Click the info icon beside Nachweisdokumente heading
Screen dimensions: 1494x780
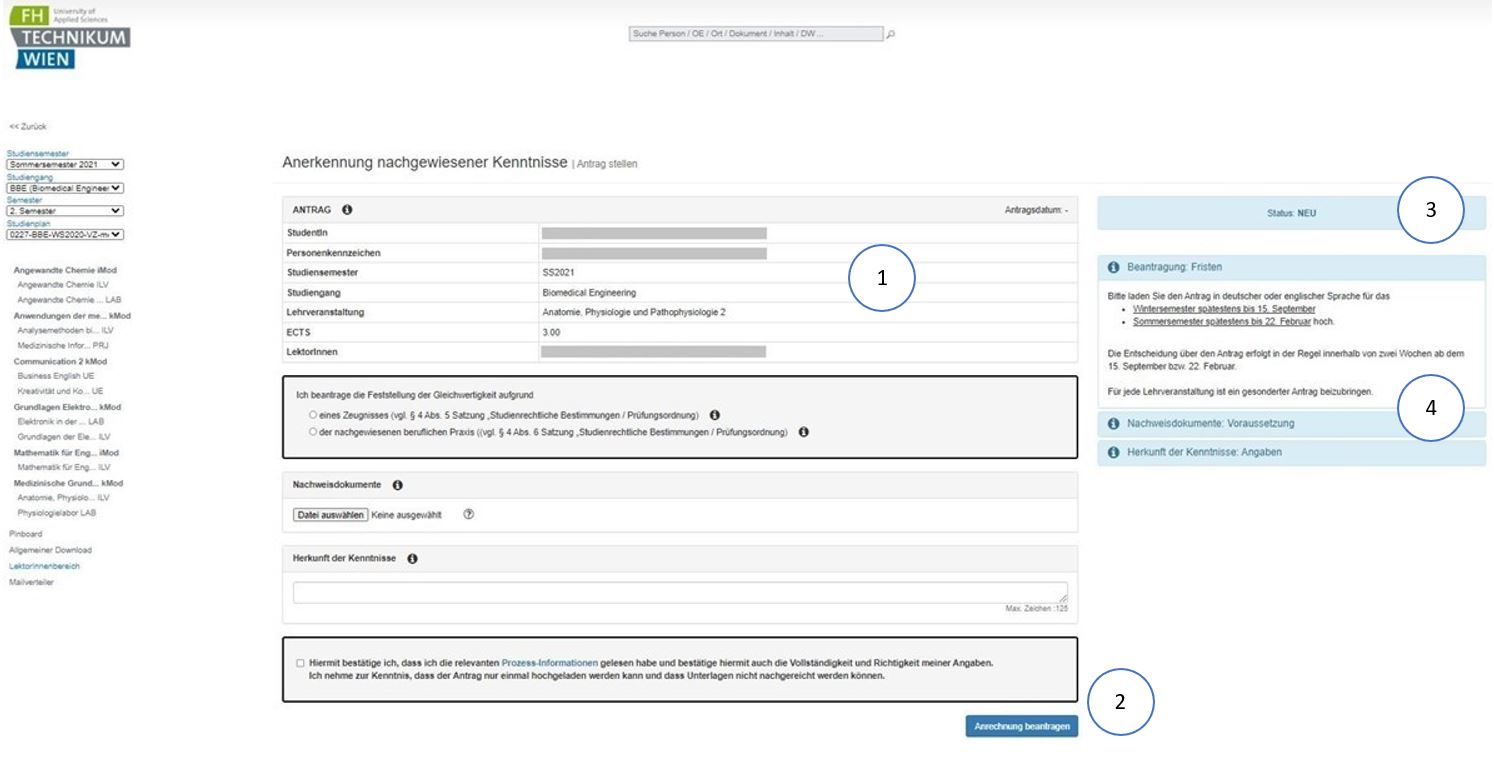[397, 485]
